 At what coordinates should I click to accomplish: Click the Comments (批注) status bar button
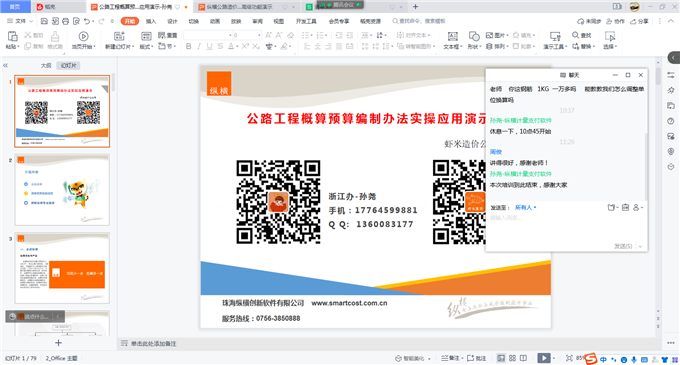tap(477, 358)
